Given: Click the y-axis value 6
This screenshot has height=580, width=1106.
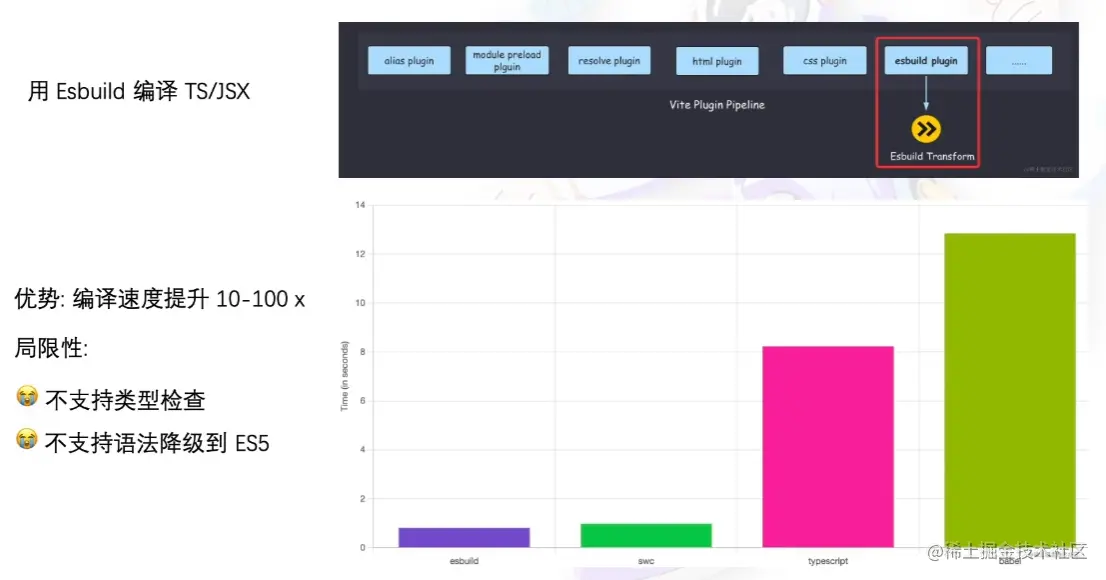Looking at the screenshot, I should 363,401.
